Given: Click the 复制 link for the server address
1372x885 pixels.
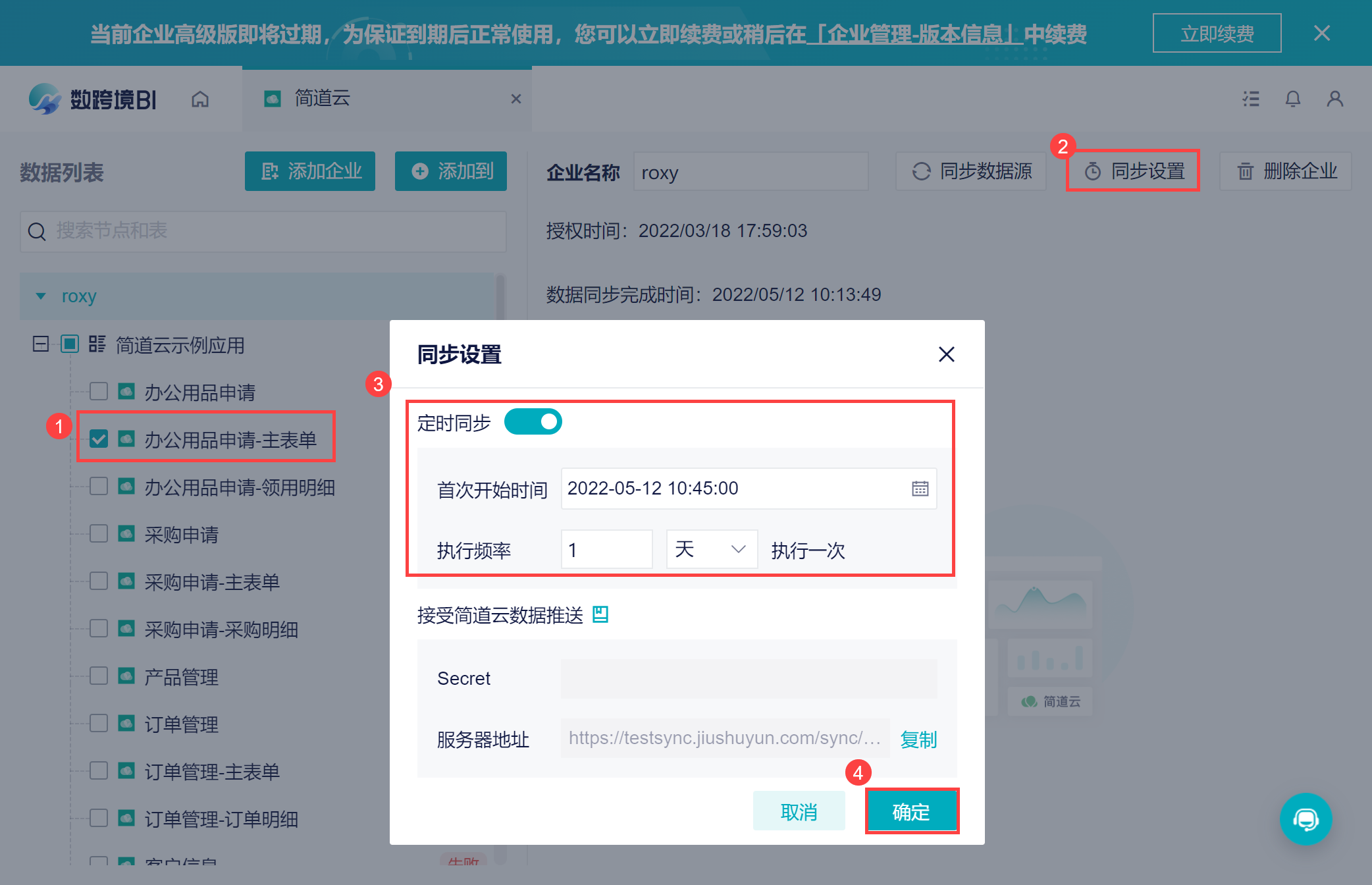Looking at the screenshot, I should point(918,739).
